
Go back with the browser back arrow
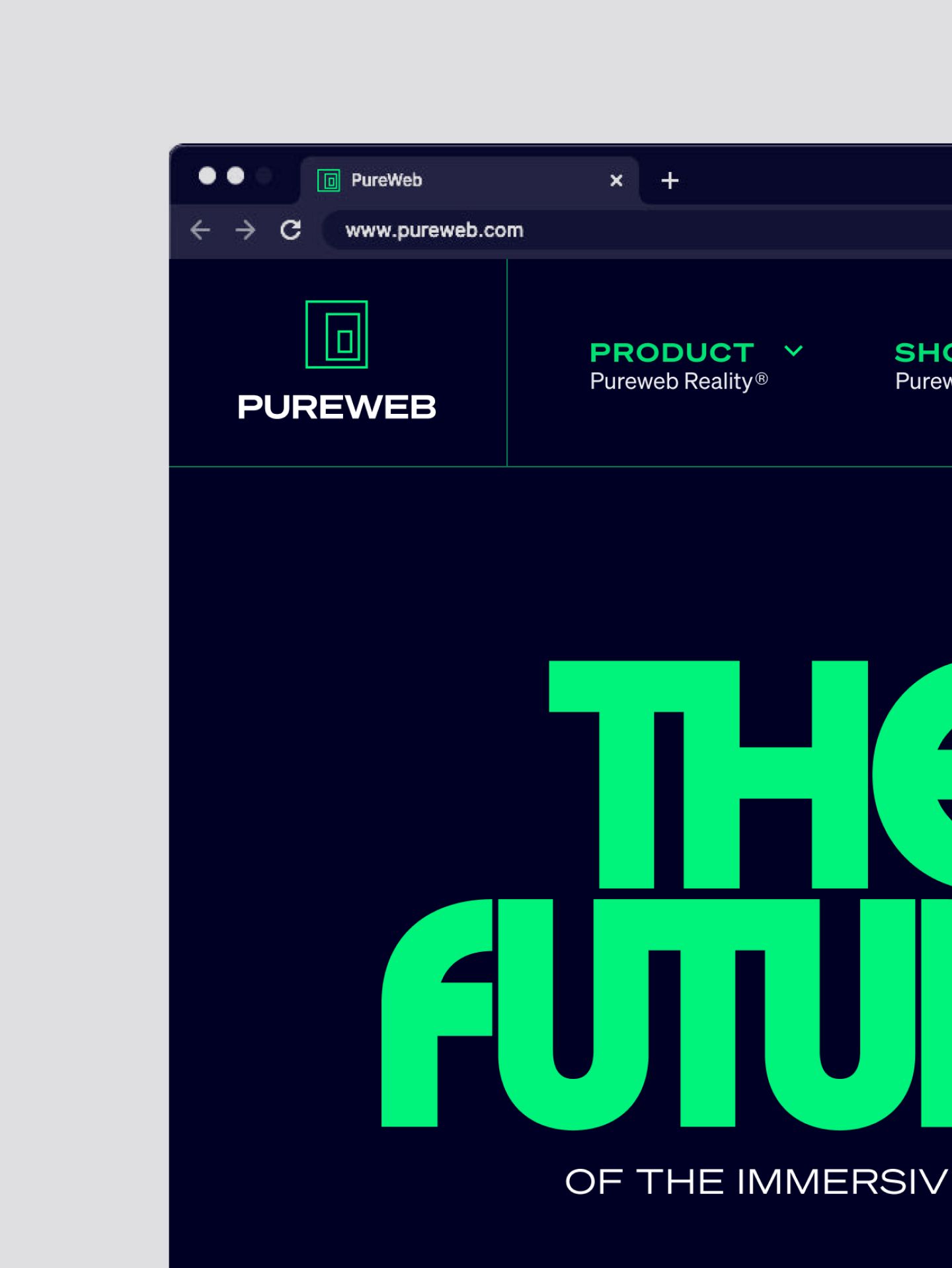click(x=200, y=230)
